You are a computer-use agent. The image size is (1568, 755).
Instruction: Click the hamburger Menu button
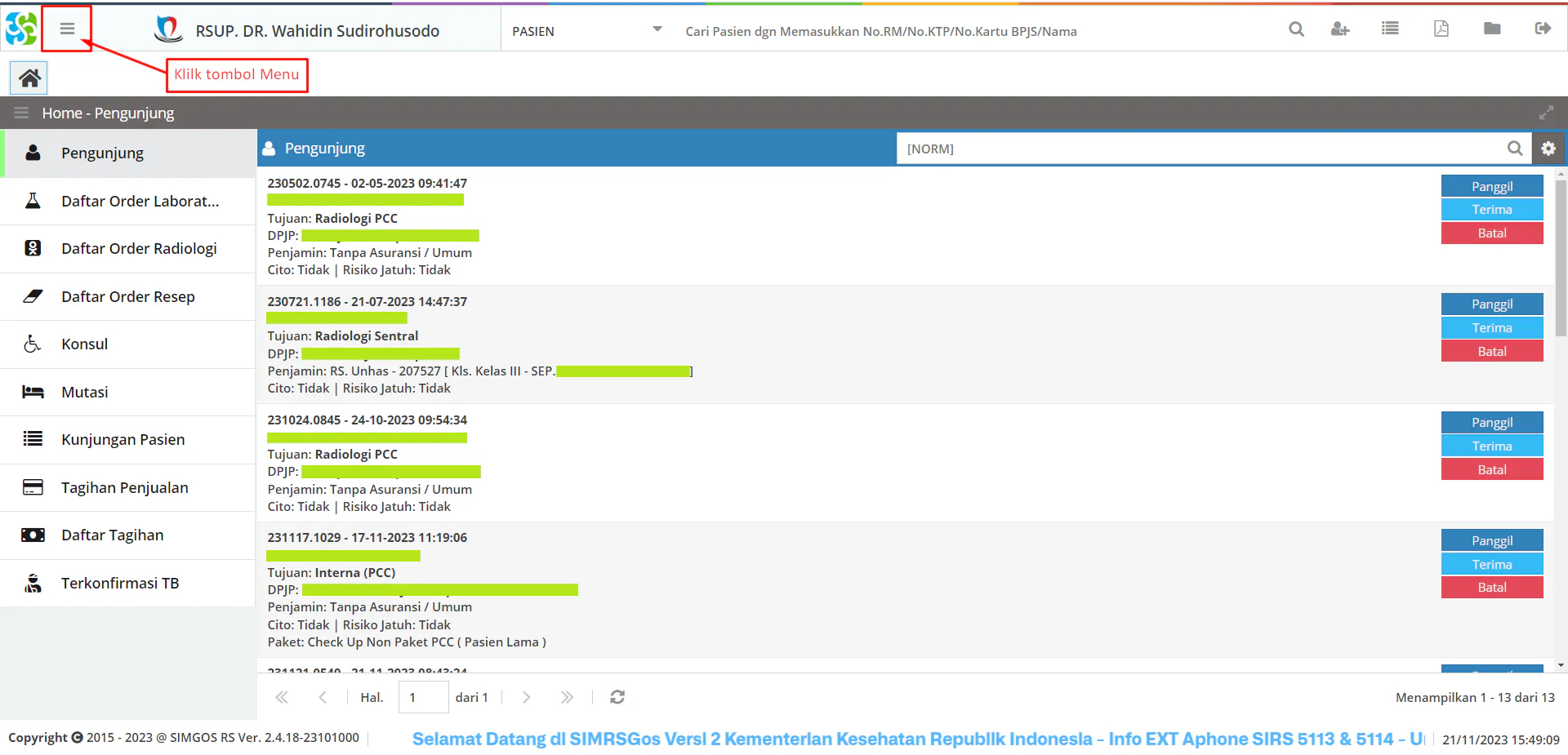tap(67, 29)
